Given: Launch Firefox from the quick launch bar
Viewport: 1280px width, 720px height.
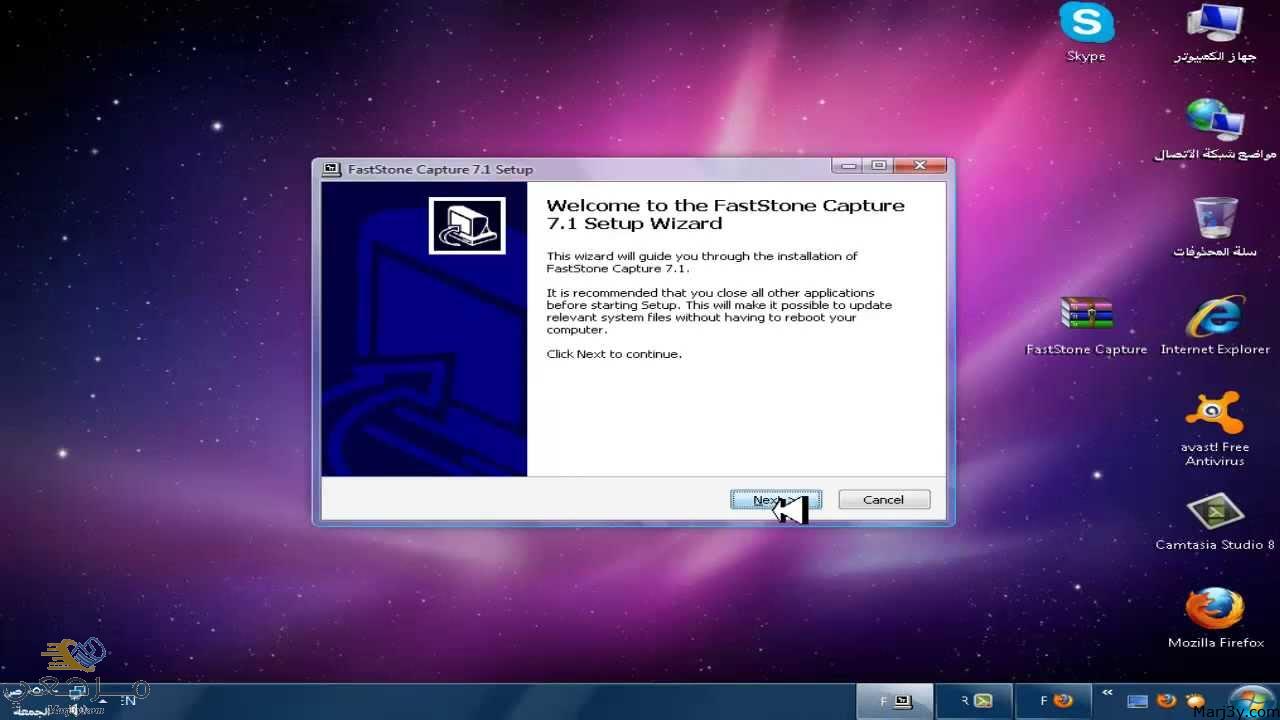Looking at the screenshot, I should pyautogui.click(x=1166, y=701).
